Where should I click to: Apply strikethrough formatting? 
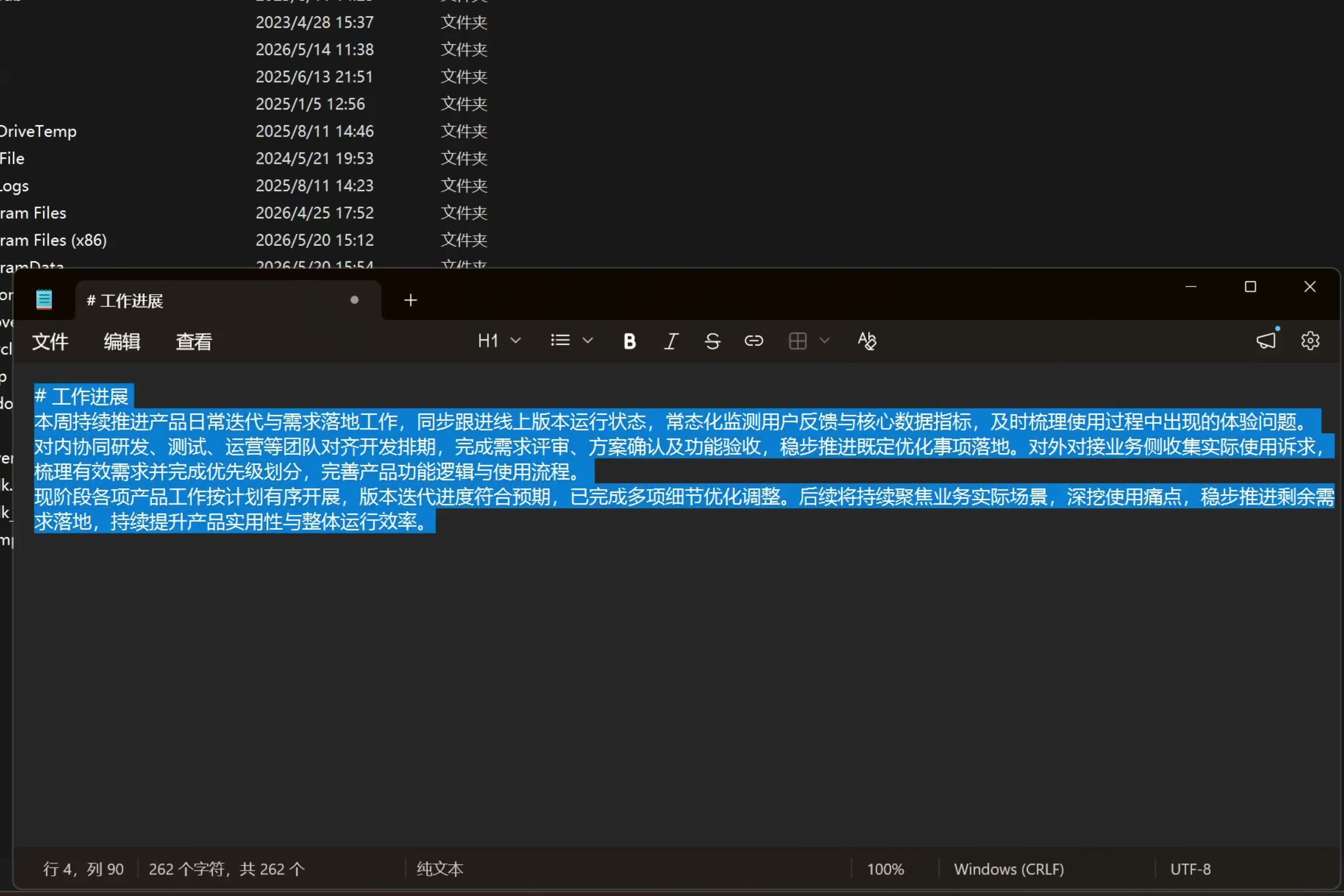pos(712,341)
